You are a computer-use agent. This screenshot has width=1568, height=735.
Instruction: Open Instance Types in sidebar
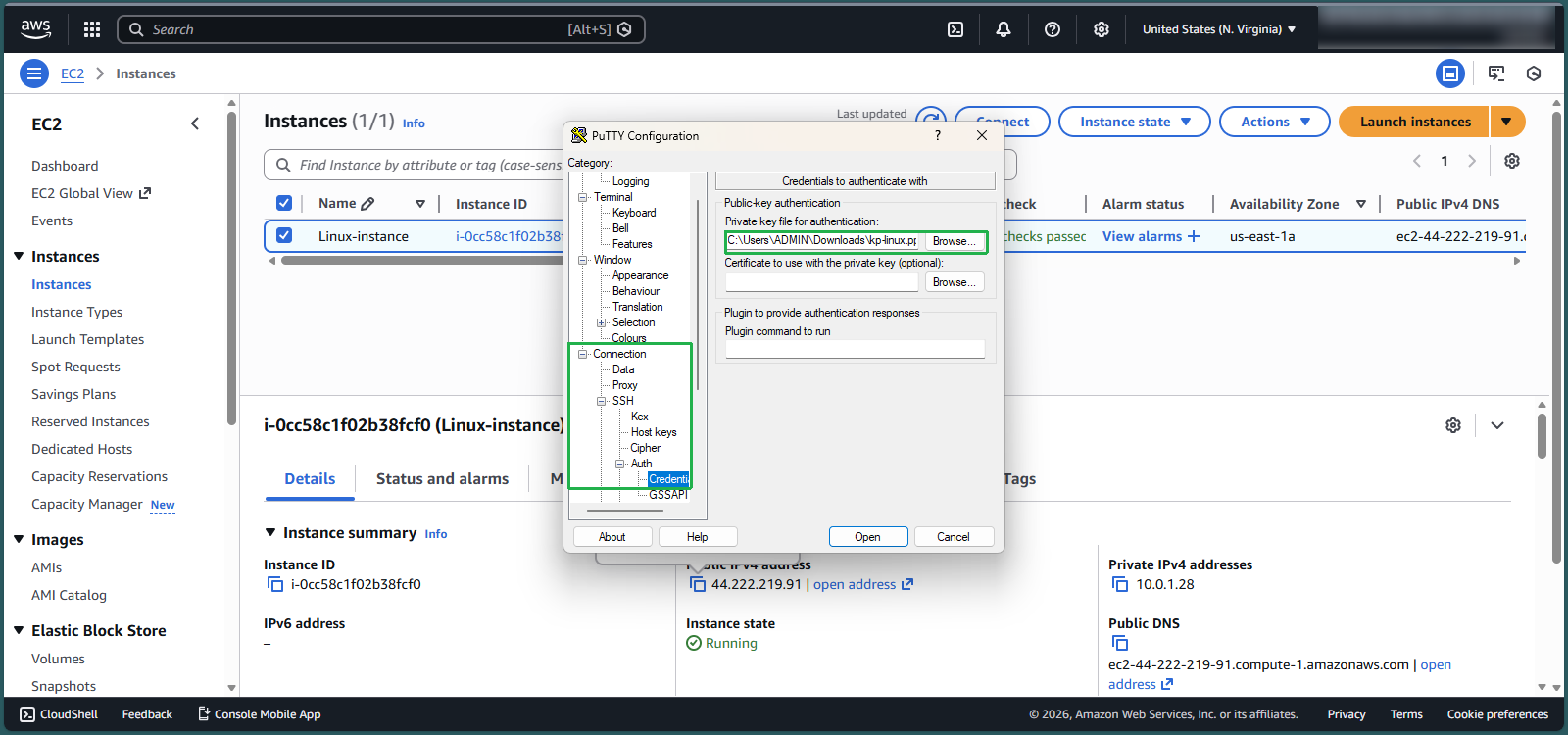[76, 312]
